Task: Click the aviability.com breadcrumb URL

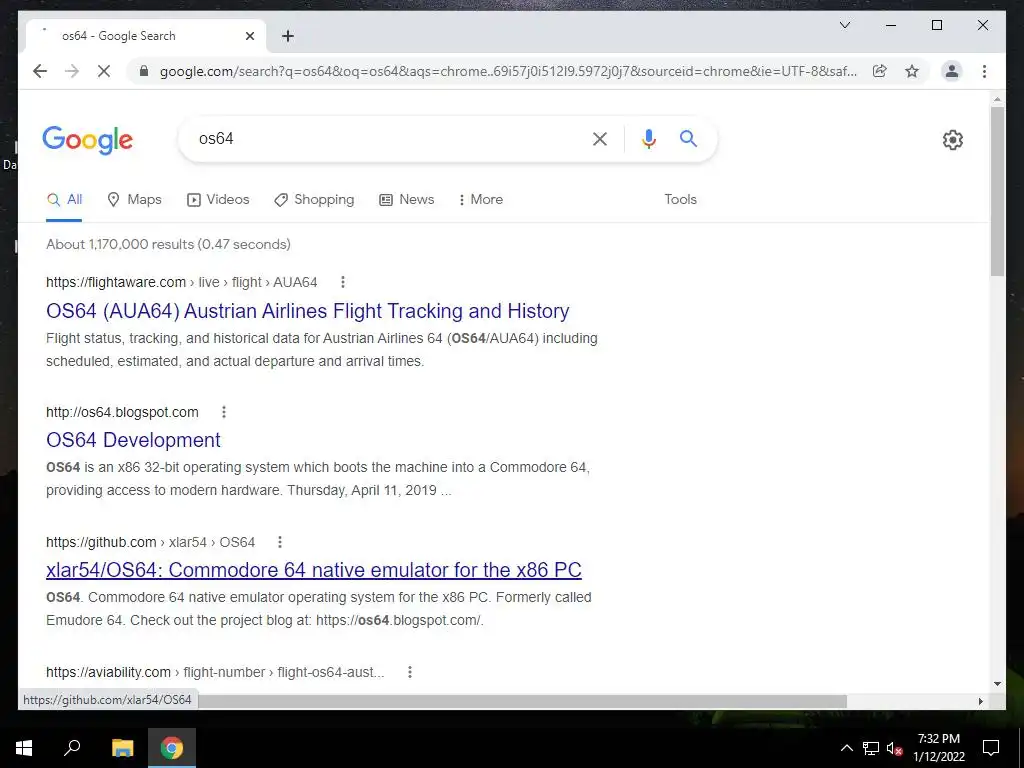Action: coord(215,672)
